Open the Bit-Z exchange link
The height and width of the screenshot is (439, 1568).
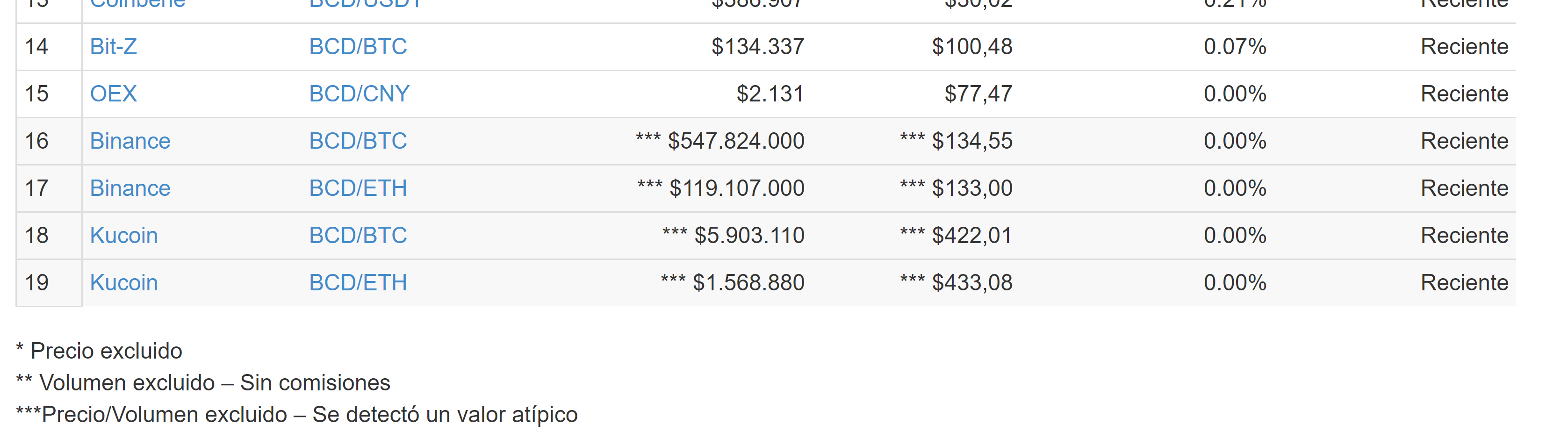pyautogui.click(x=113, y=47)
